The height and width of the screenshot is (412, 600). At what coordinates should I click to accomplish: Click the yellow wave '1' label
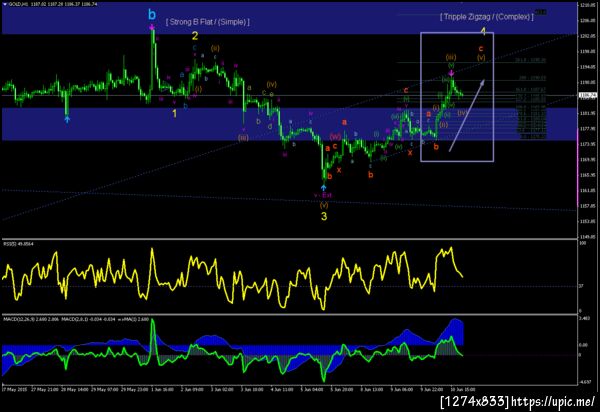coord(174,114)
